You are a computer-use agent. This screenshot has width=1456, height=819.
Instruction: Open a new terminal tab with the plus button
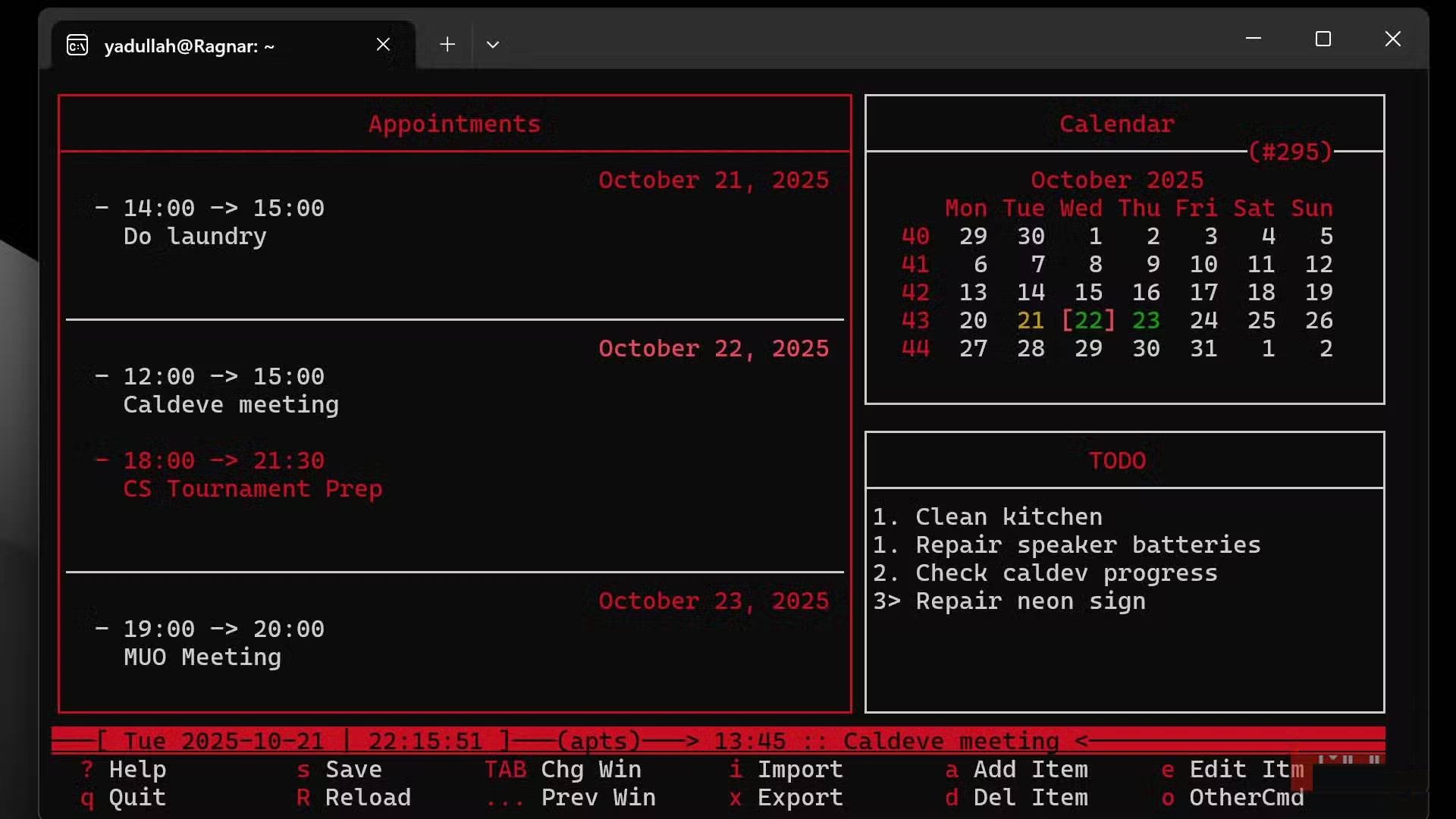447,44
